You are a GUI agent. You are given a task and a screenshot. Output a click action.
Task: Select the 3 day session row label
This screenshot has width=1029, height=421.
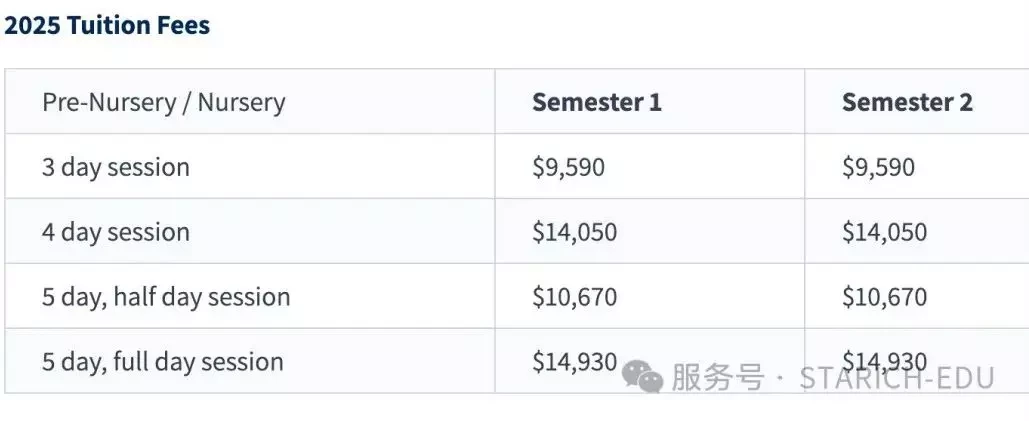click(116, 167)
